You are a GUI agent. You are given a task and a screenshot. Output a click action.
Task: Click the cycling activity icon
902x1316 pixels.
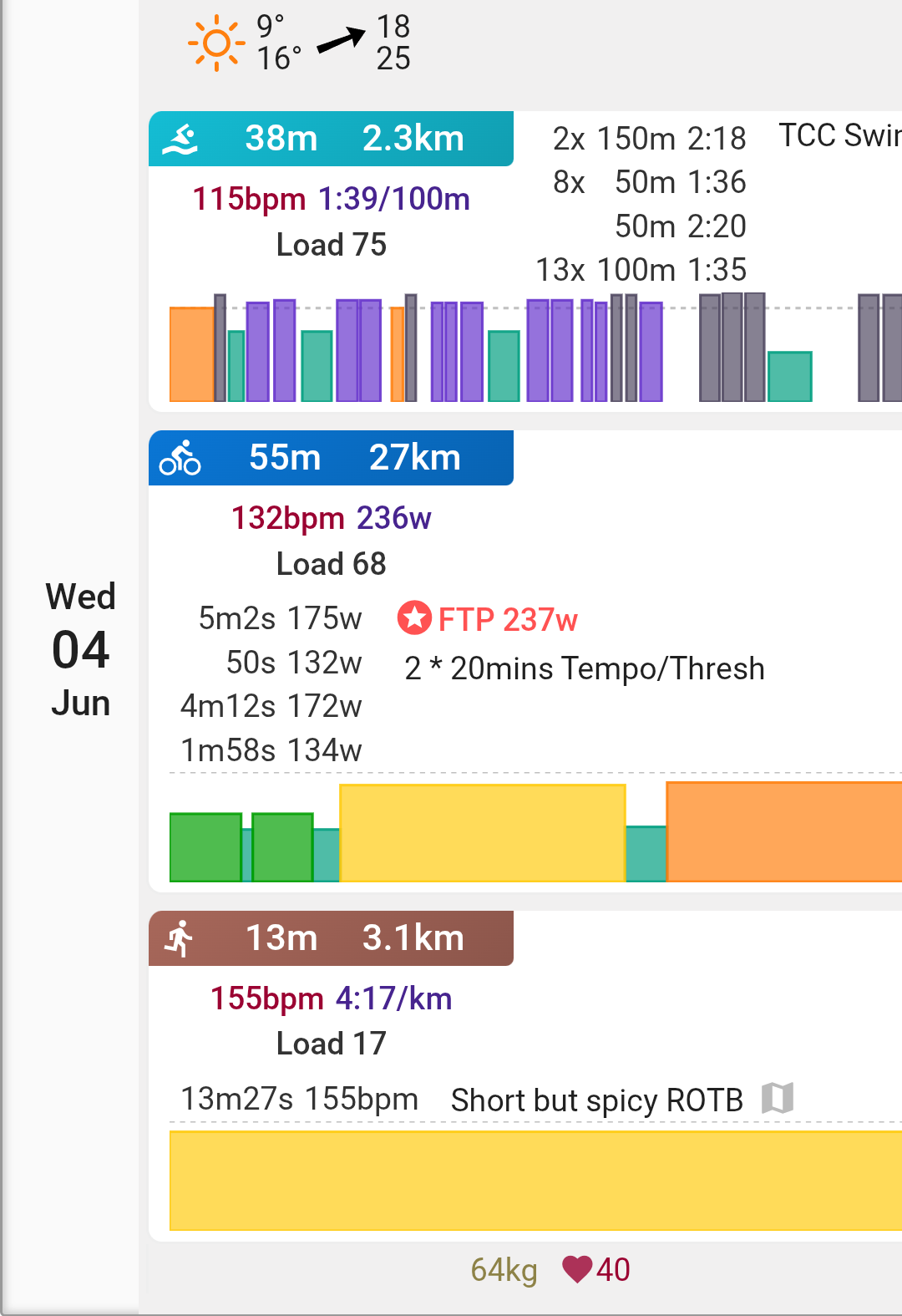pyautogui.click(x=180, y=458)
